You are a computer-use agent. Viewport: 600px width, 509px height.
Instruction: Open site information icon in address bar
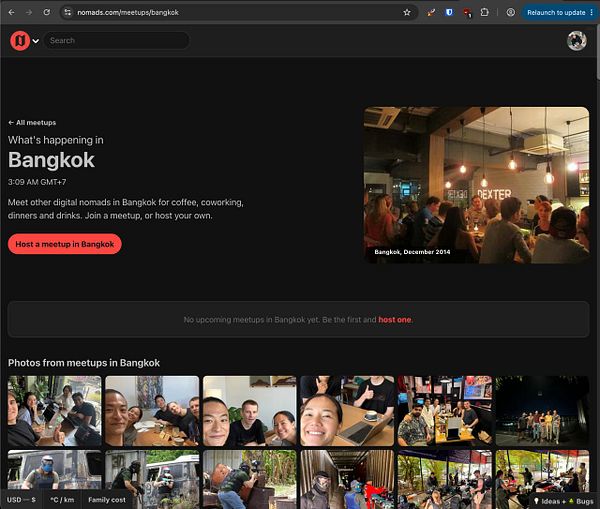(x=68, y=12)
